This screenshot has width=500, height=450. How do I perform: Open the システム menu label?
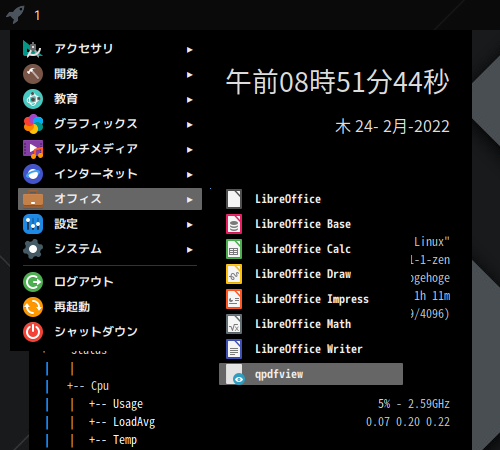(x=78, y=249)
